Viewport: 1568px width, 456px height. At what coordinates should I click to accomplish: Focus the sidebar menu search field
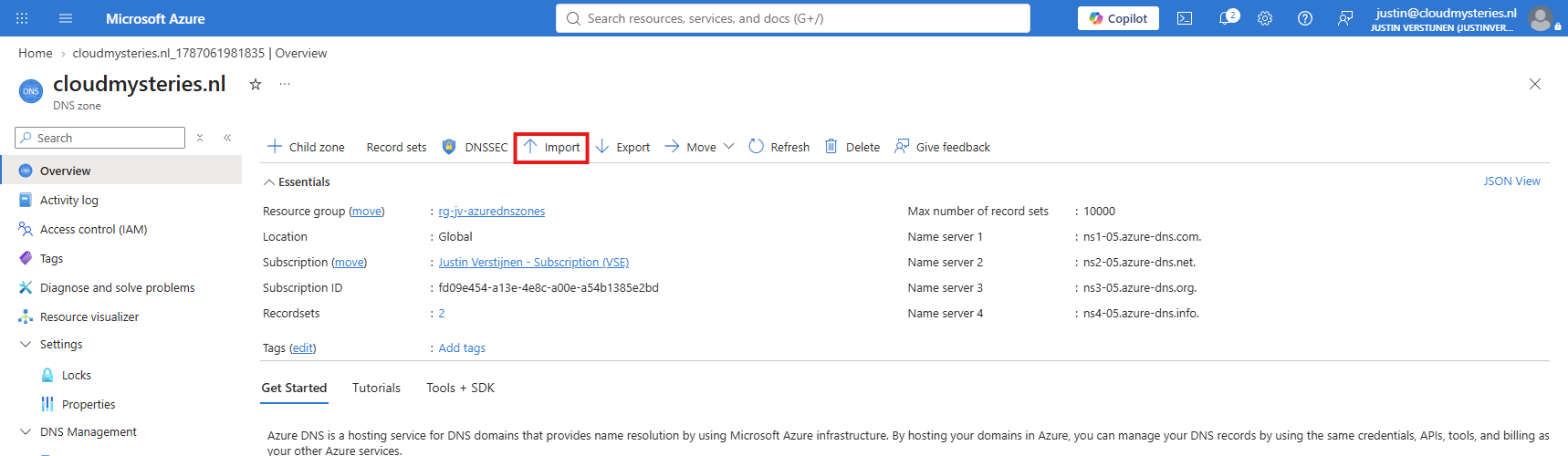click(x=100, y=138)
